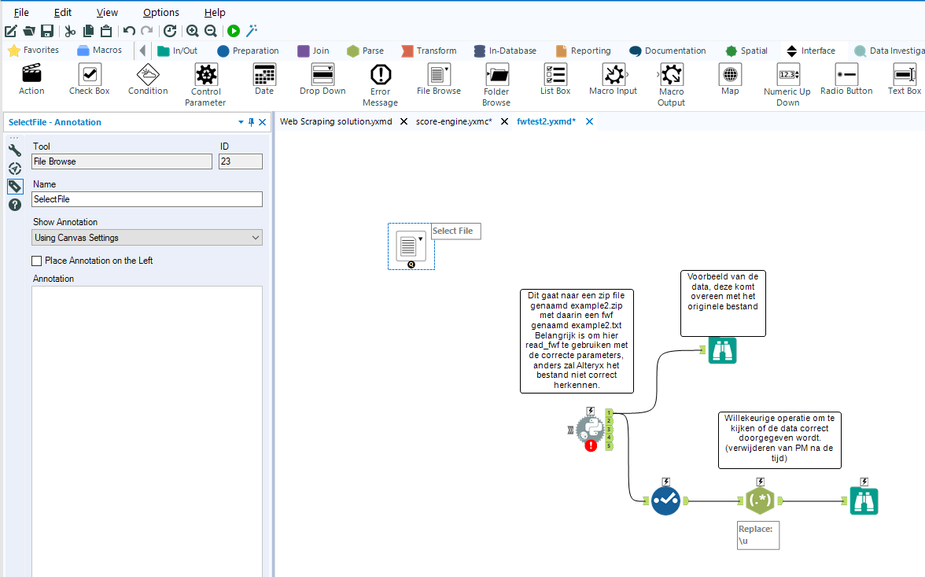The height and width of the screenshot is (577, 925).
Task: Undo the last action
Action: click(129, 31)
